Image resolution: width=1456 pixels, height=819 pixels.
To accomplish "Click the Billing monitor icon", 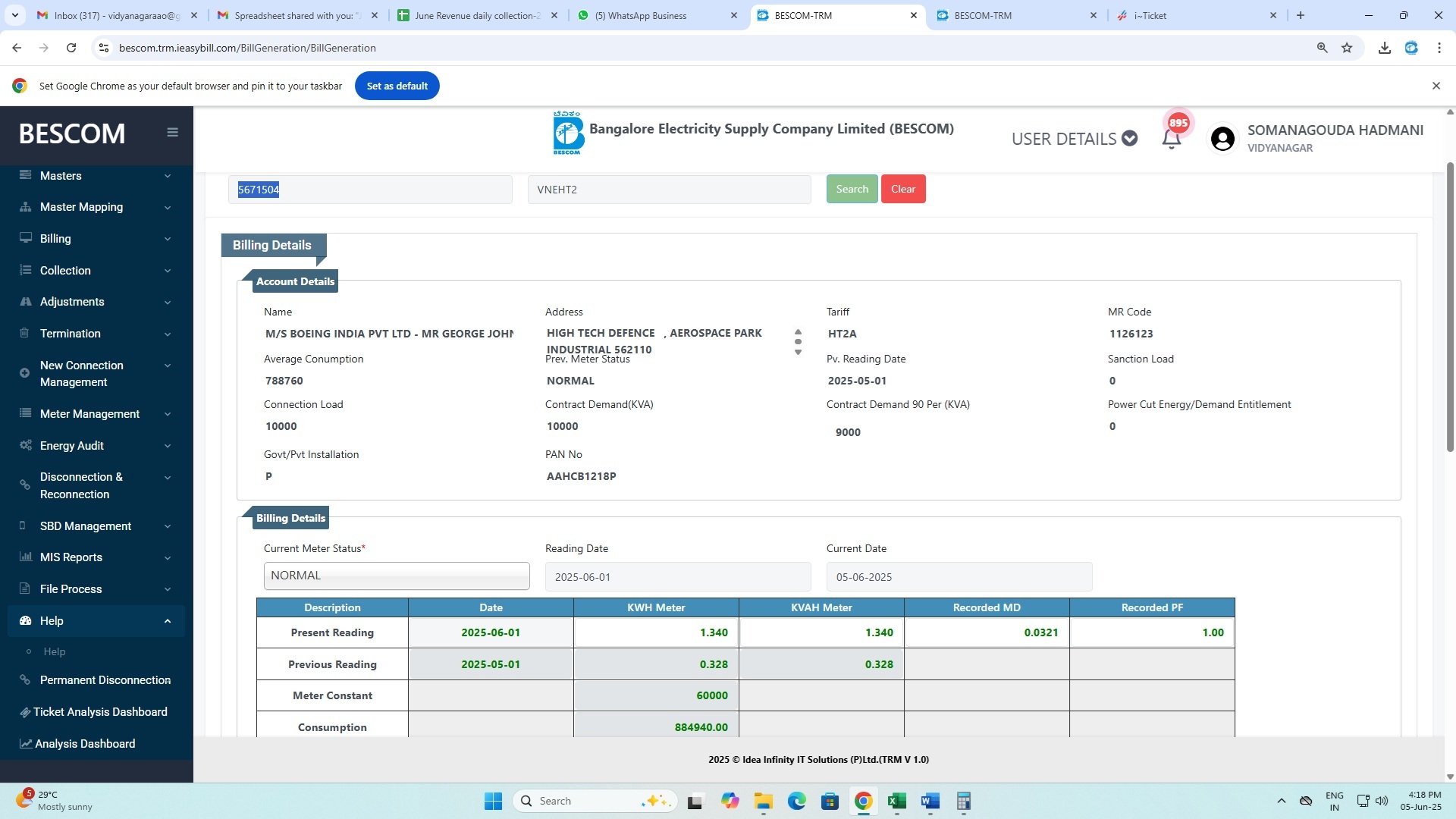I will coord(25,238).
